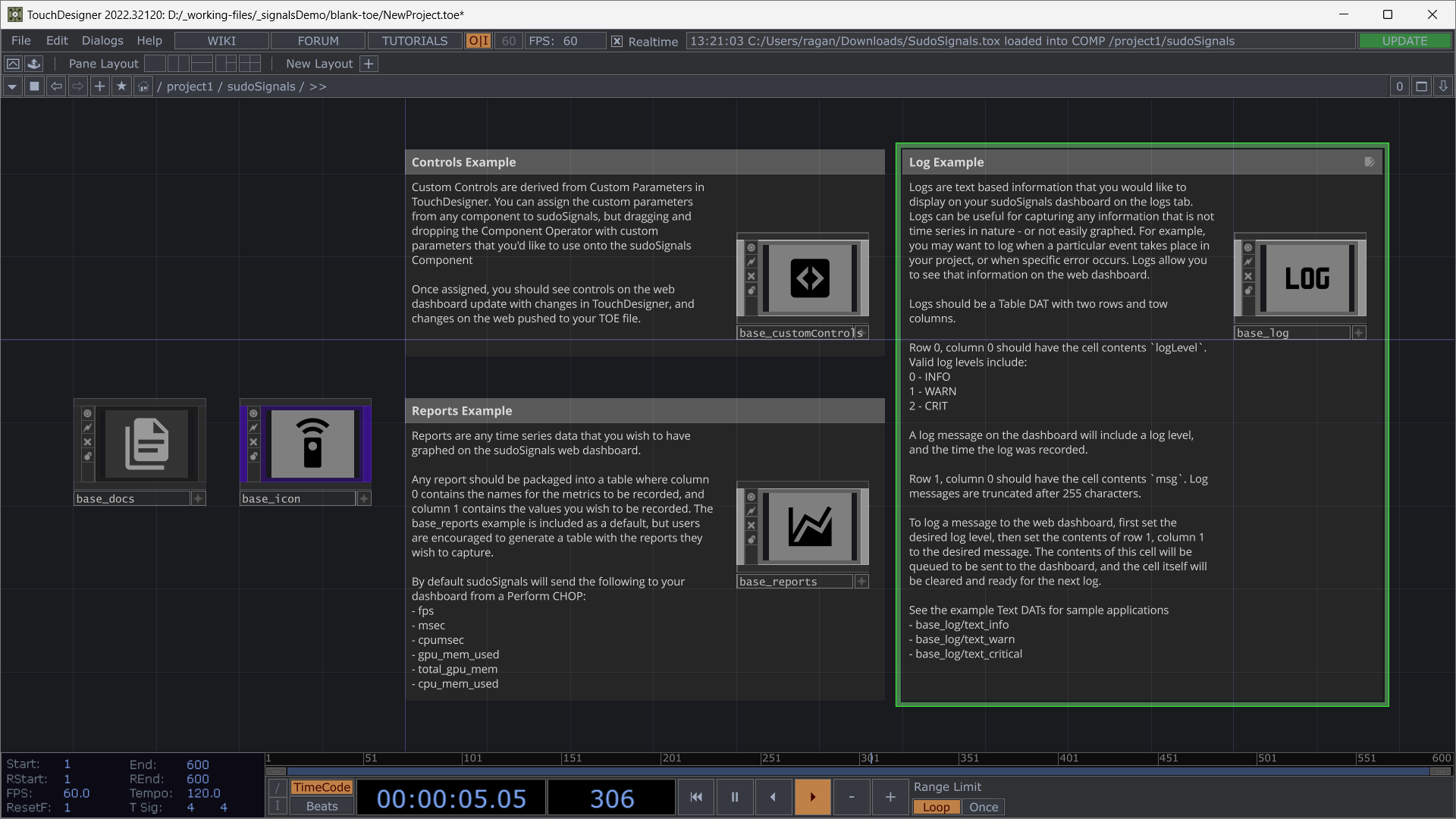Jump to home network icon
Viewport: 1456px width, 819px height.
(x=143, y=86)
